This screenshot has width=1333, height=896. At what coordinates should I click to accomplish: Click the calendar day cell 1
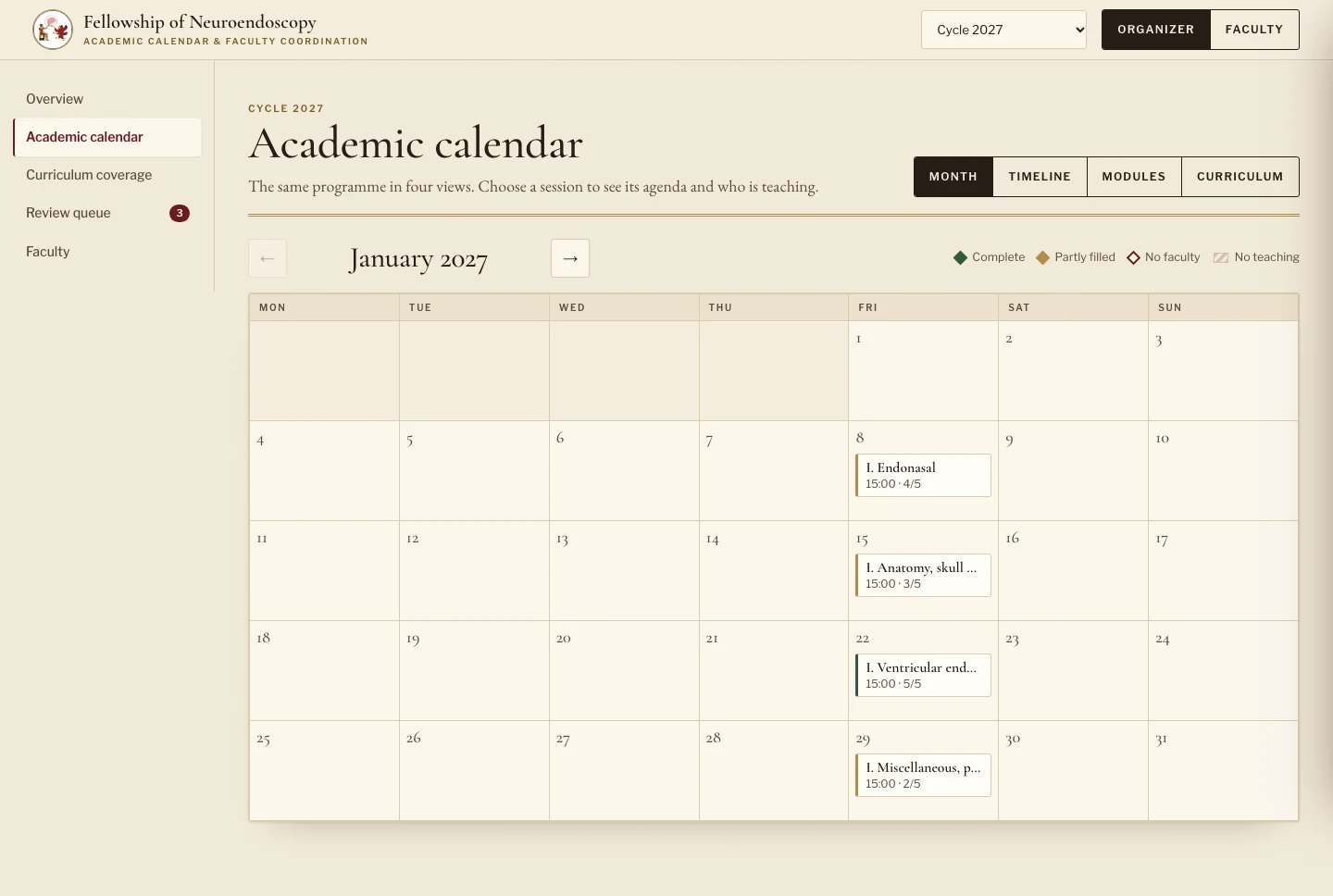[923, 370]
